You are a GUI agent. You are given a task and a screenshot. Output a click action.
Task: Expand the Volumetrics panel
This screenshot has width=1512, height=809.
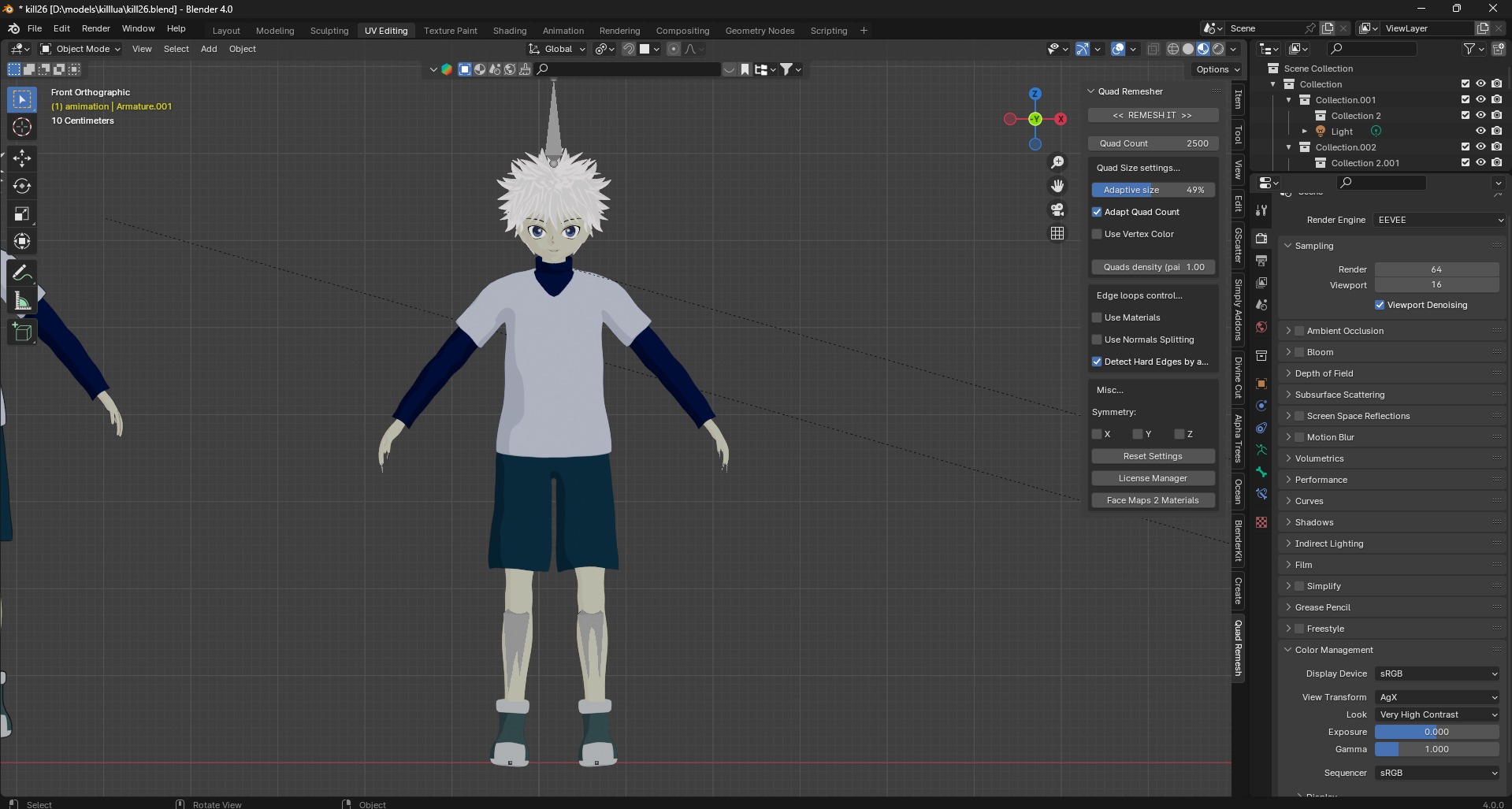(x=1288, y=458)
